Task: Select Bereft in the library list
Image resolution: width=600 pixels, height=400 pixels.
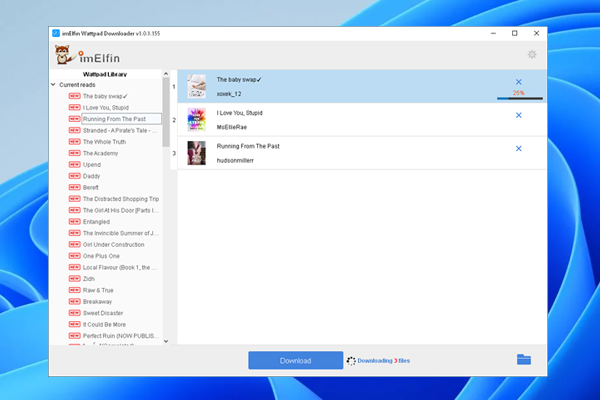Action: point(91,188)
